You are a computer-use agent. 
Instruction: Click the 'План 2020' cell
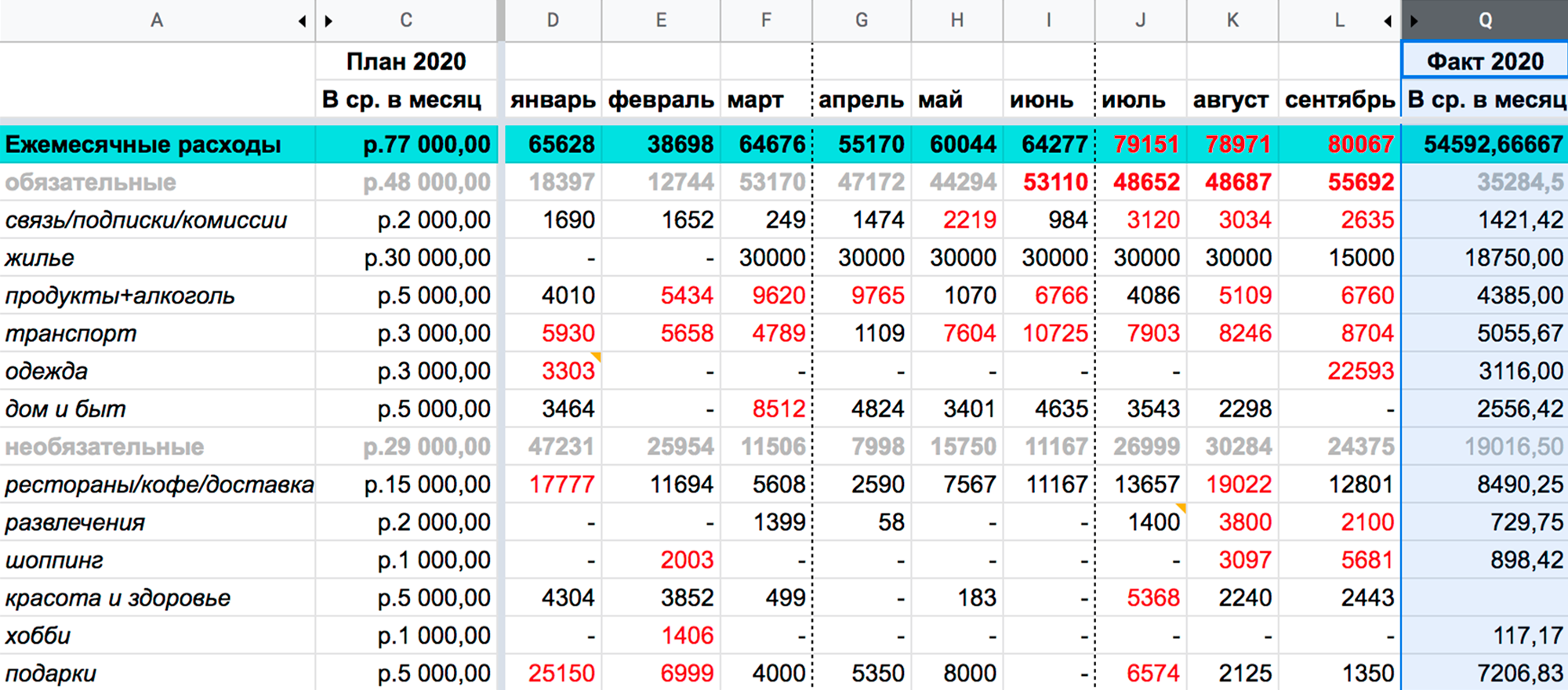[406, 61]
